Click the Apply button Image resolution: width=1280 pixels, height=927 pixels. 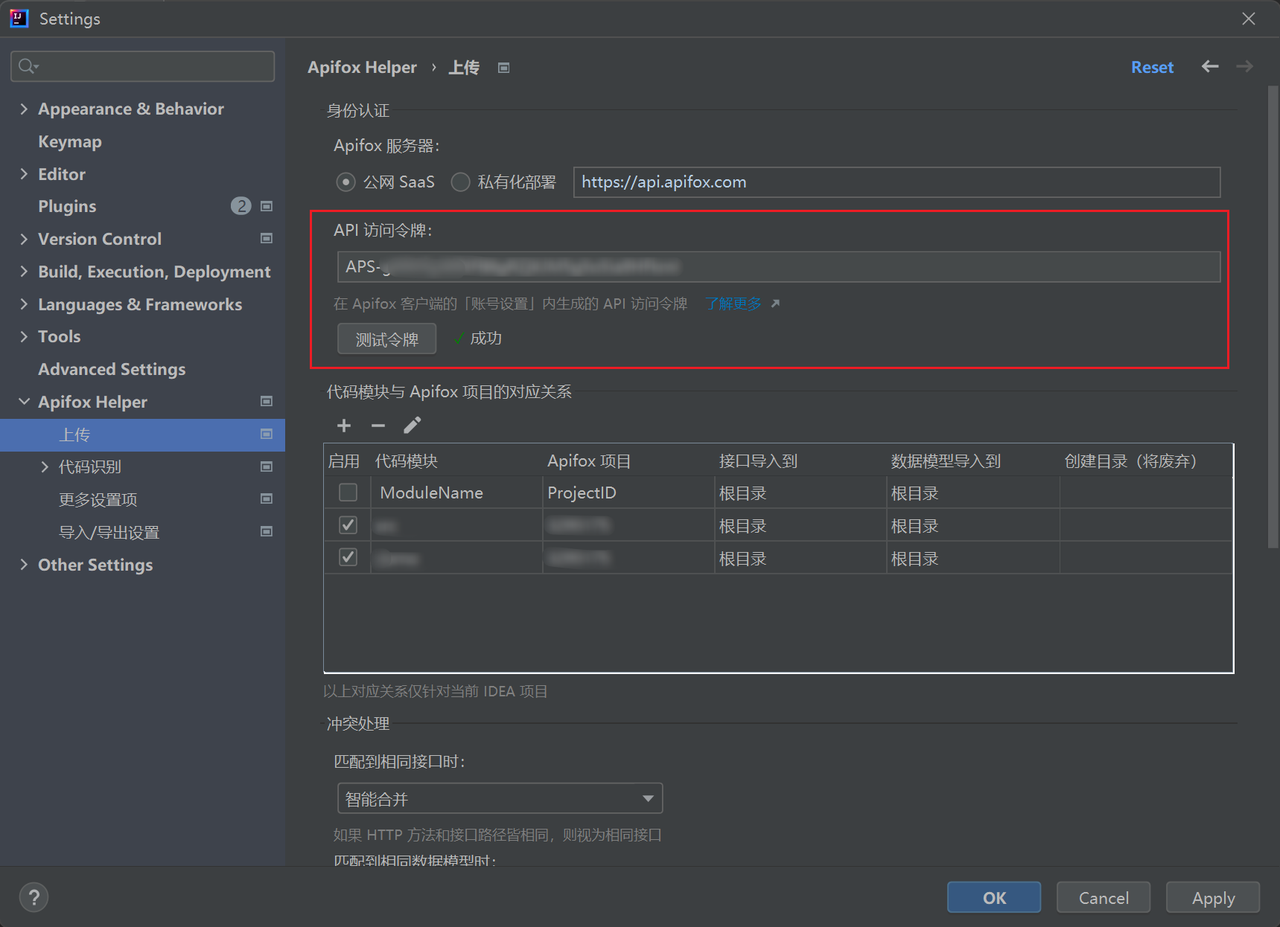click(x=1213, y=897)
